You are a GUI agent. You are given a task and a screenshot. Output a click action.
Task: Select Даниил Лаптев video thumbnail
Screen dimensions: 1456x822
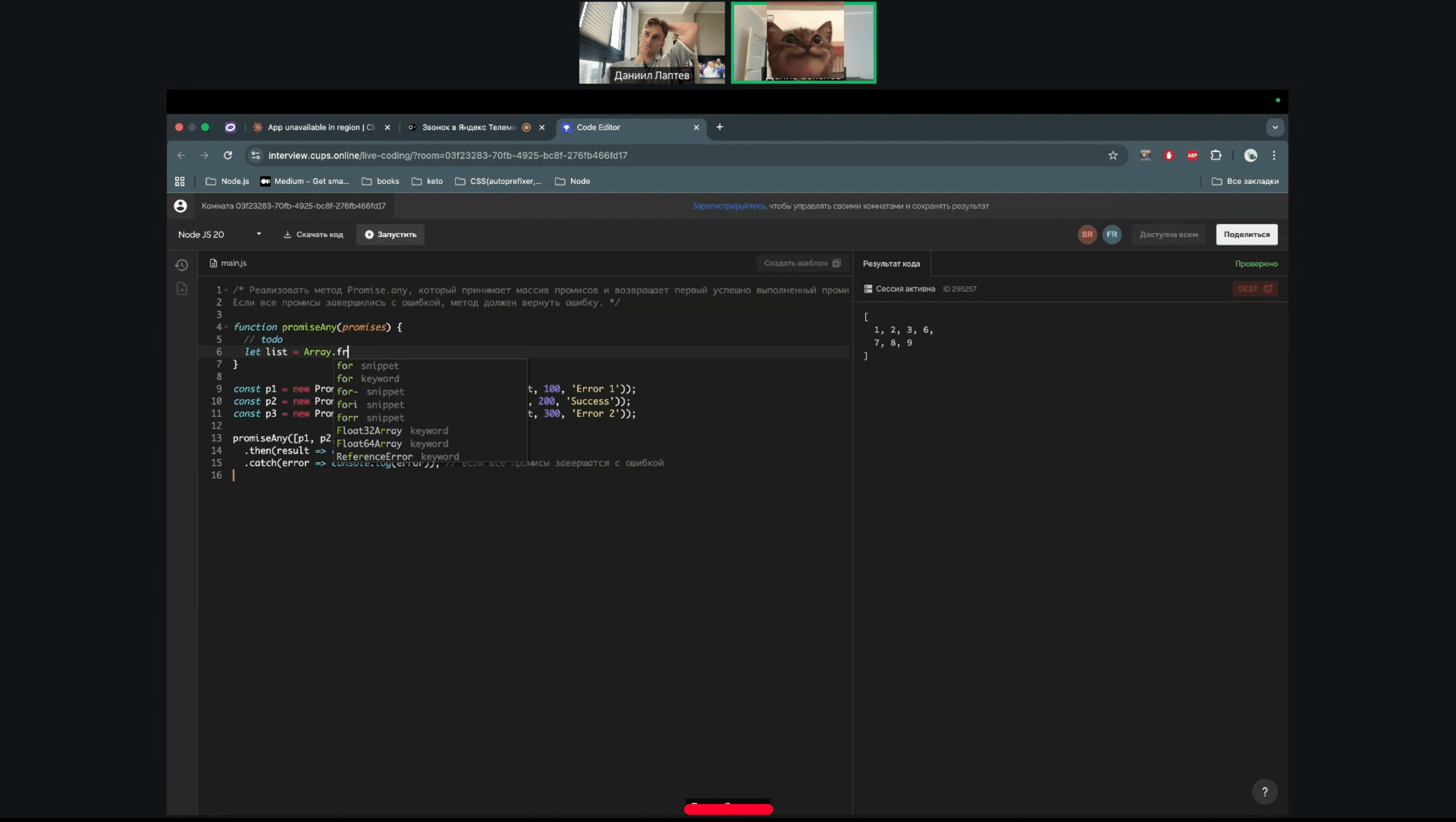tap(652, 43)
